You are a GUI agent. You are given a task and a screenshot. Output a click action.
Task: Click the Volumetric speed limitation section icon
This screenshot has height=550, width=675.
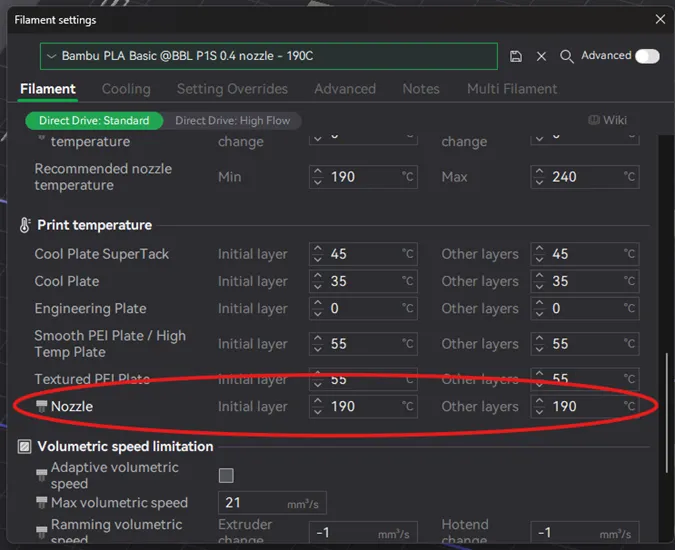[25, 447]
